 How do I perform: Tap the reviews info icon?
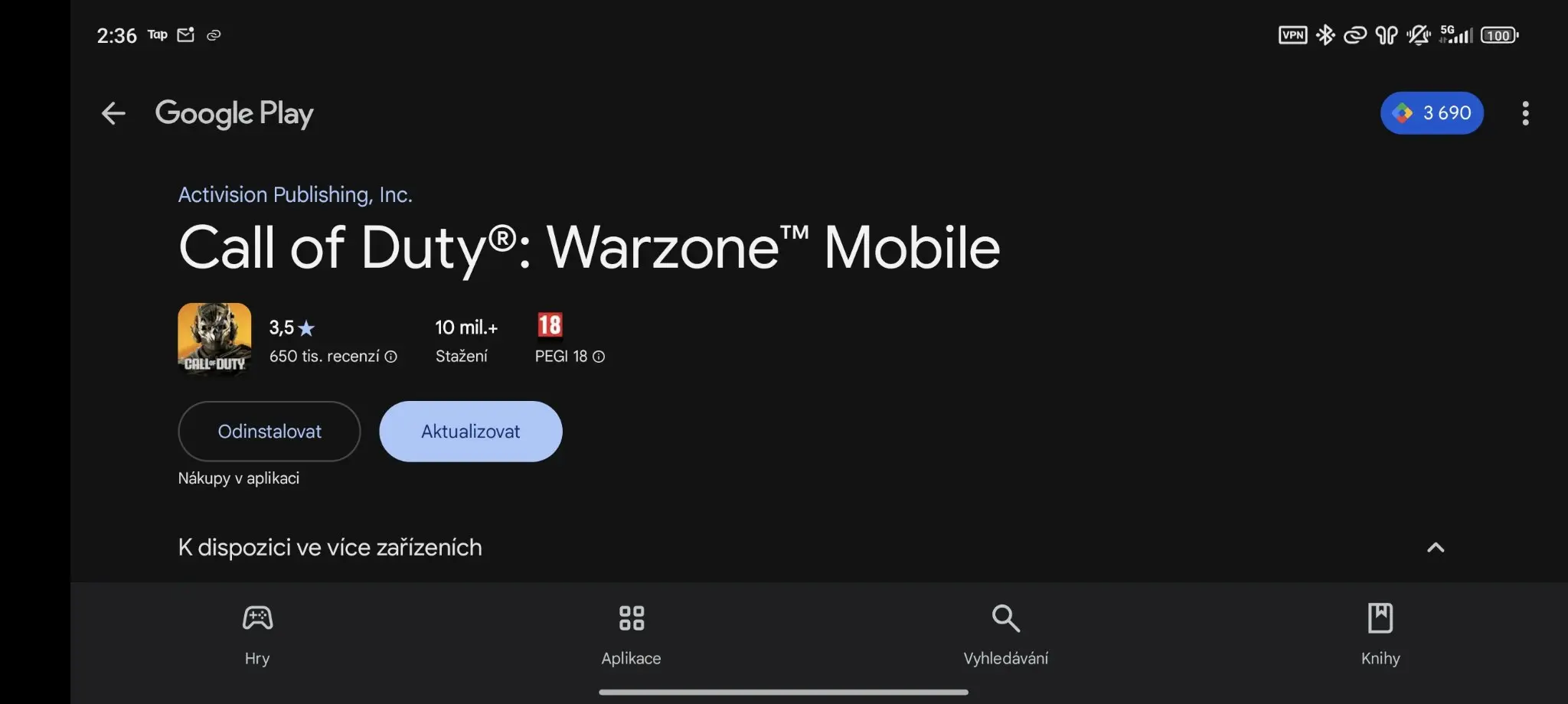390,357
